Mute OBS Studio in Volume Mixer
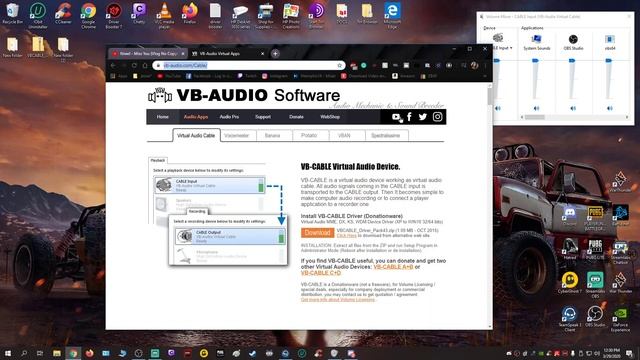This screenshot has height=360, width=640. pos(573,109)
